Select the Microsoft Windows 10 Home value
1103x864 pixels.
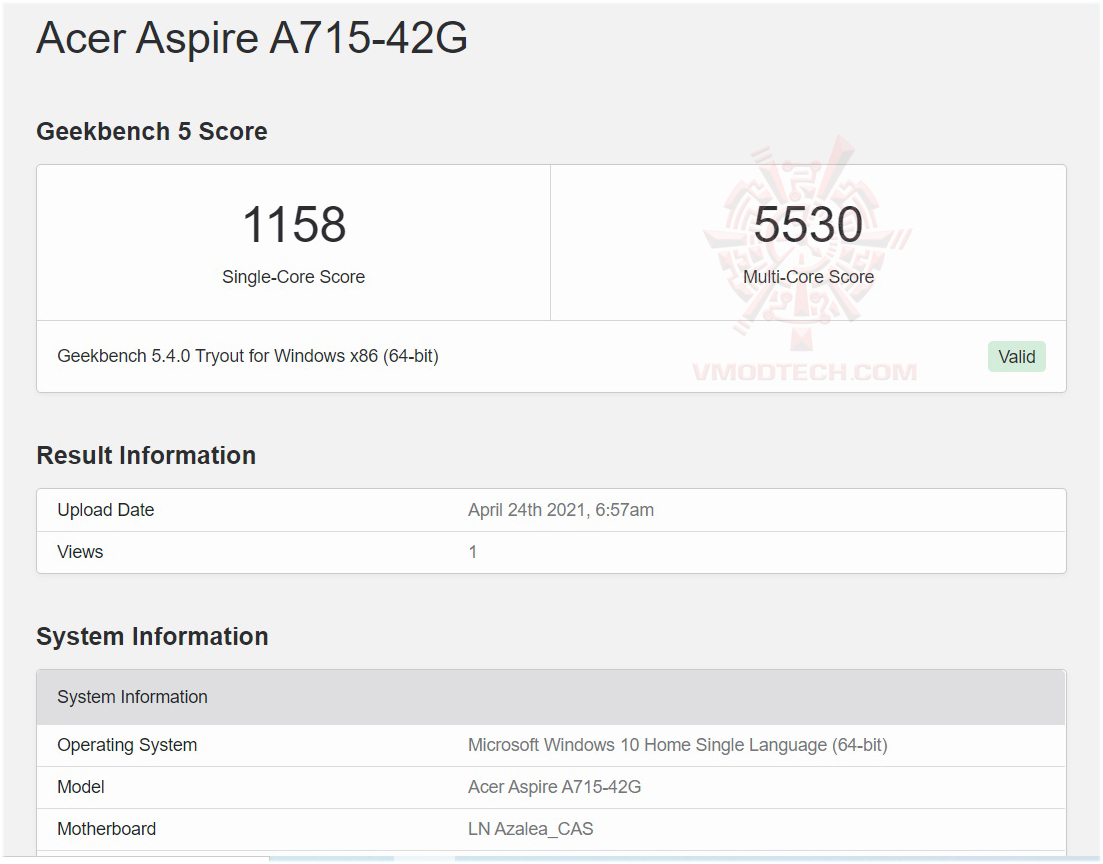tap(677, 745)
